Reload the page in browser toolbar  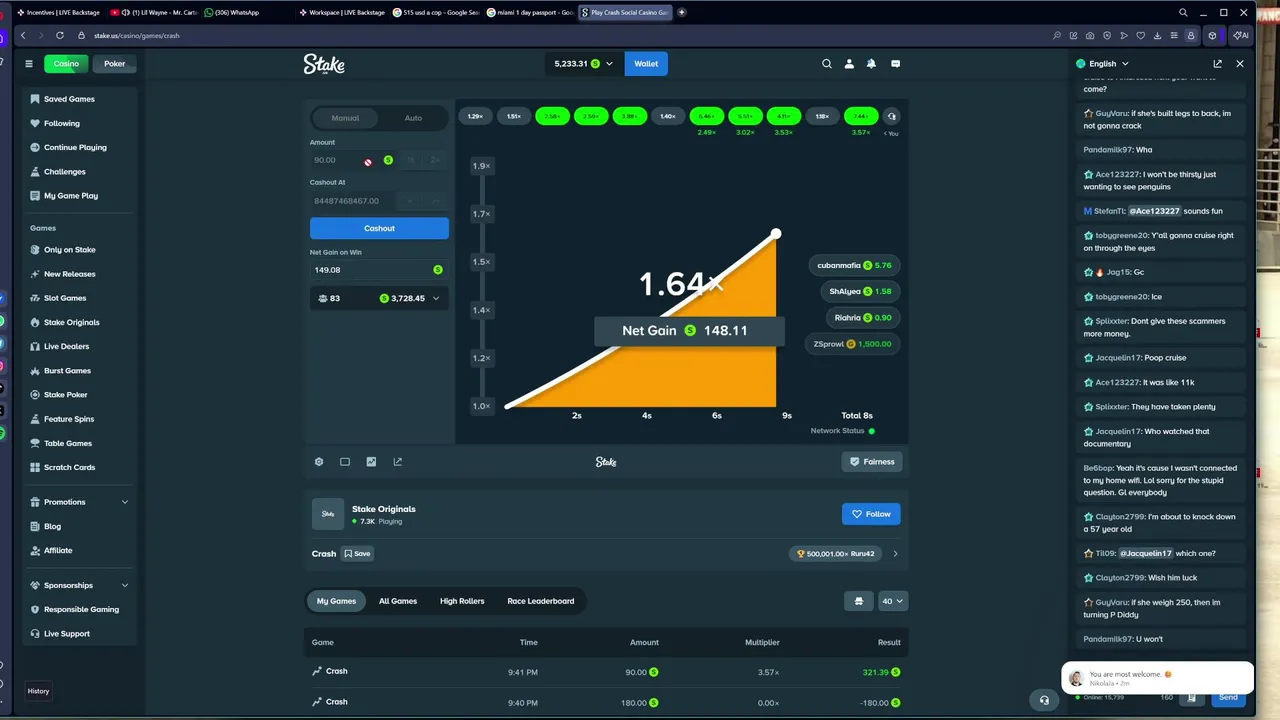[x=60, y=35]
